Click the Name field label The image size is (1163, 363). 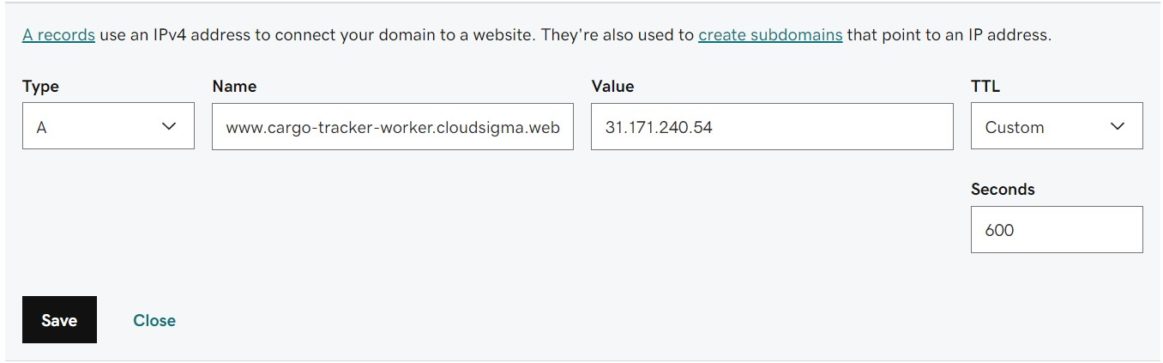click(234, 86)
